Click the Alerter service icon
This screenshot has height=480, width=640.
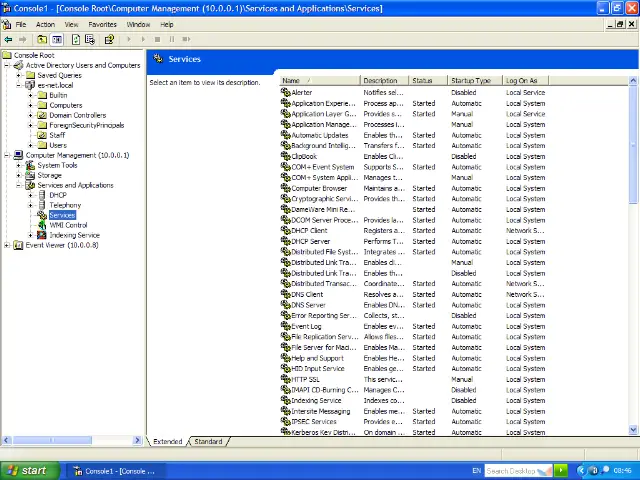pyautogui.click(x=286, y=92)
